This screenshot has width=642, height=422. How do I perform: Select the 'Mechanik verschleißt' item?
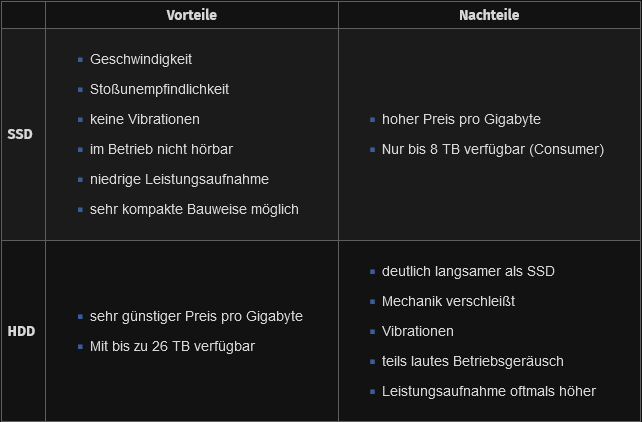click(448, 301)
